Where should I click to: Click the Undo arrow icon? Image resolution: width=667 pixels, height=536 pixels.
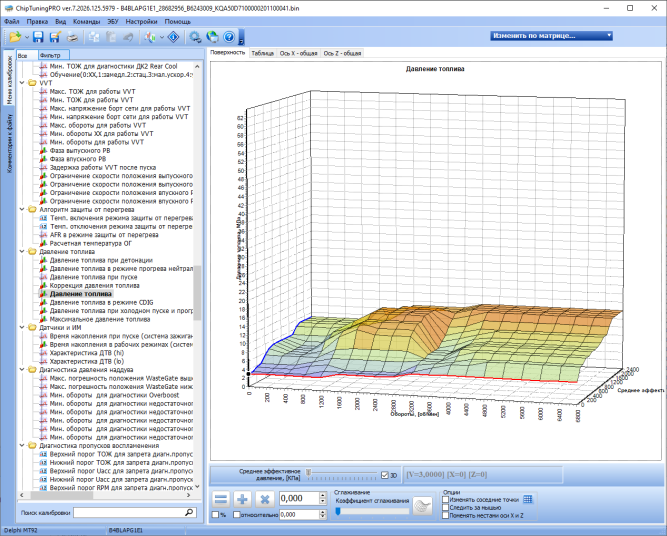pos(128,37)
